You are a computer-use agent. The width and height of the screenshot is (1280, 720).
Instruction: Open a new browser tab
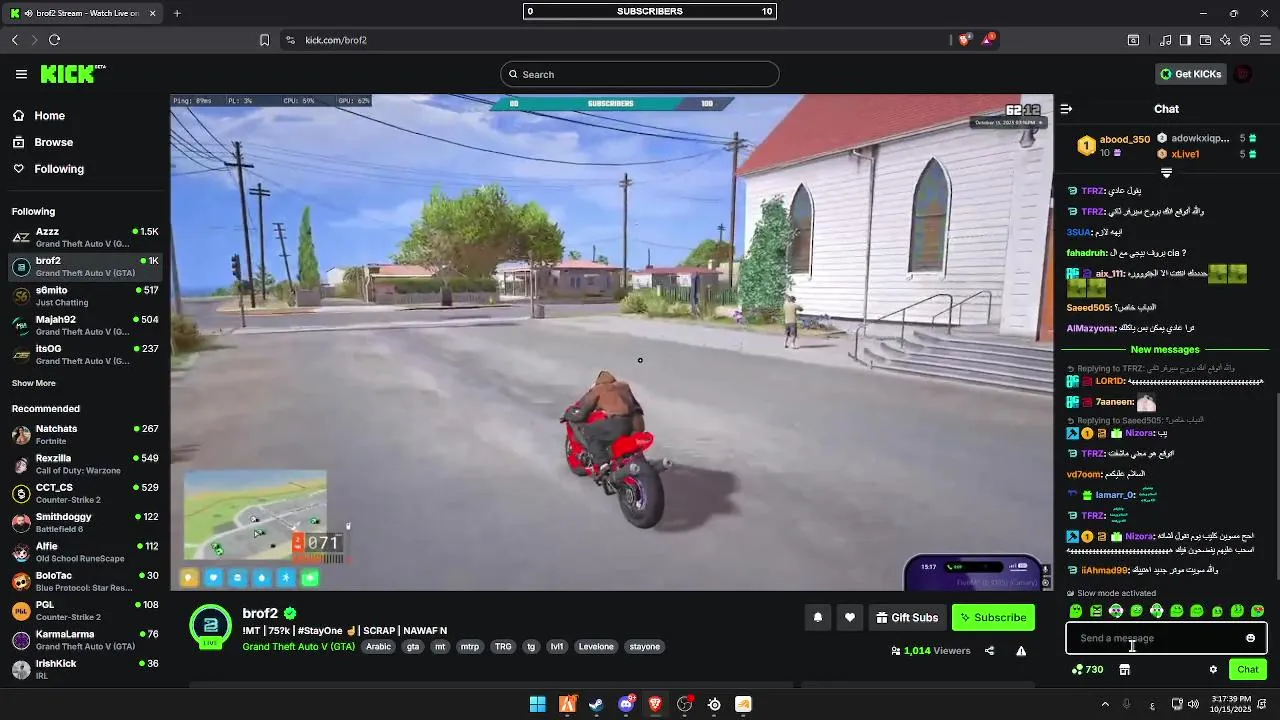pyautogui.click(x=177, y=13)
